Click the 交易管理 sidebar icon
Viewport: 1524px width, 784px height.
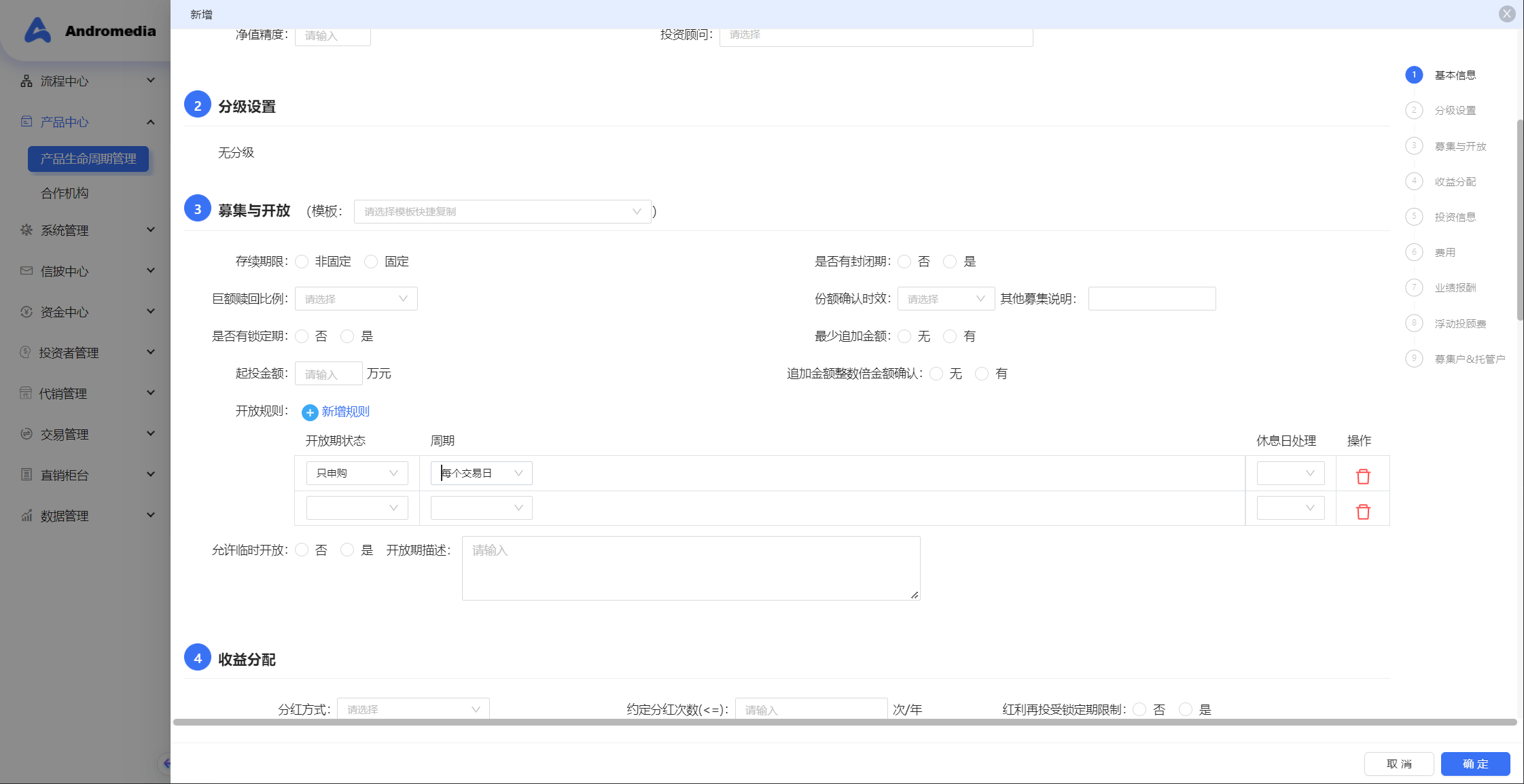(26, 434)
